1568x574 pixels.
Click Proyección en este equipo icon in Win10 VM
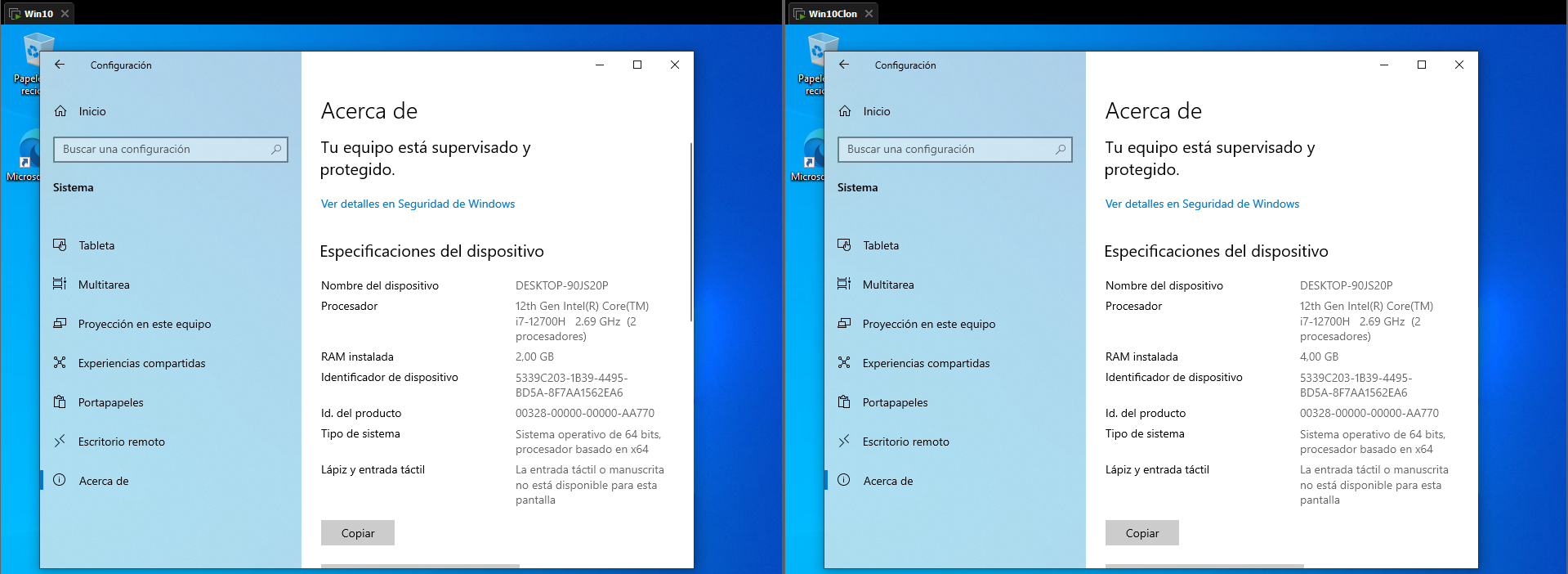pos(60,324)
